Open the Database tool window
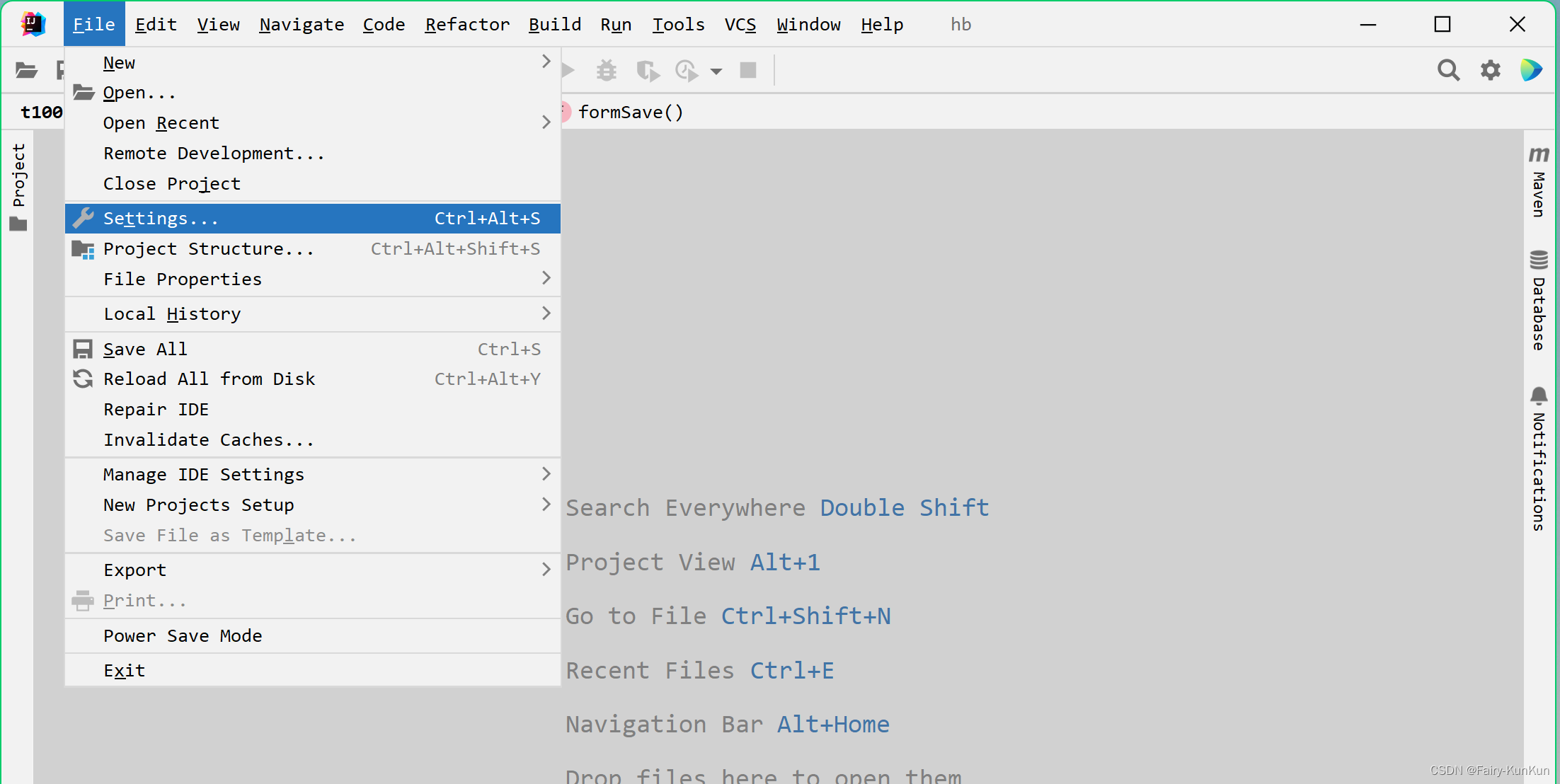 pos(1539,301)
